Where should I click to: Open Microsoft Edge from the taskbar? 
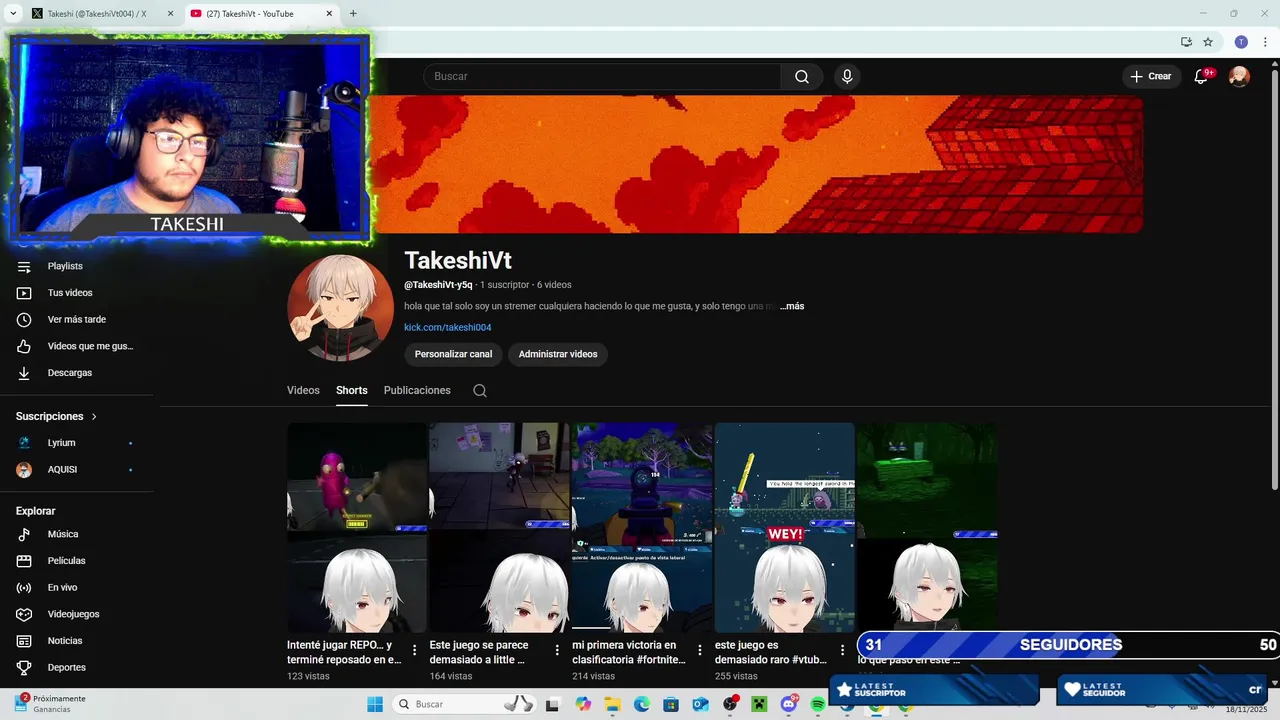point(642,705)
